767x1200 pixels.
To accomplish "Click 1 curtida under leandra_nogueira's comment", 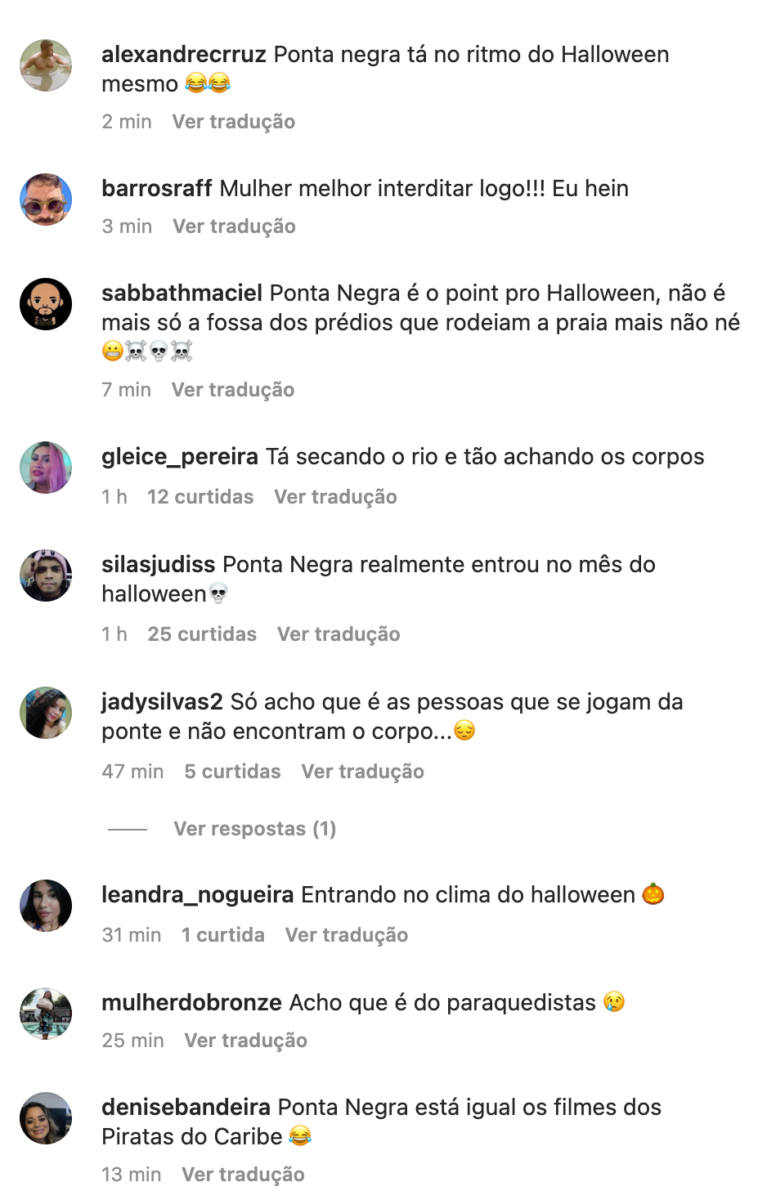I will pyautogui.click(x=223, y=935).
